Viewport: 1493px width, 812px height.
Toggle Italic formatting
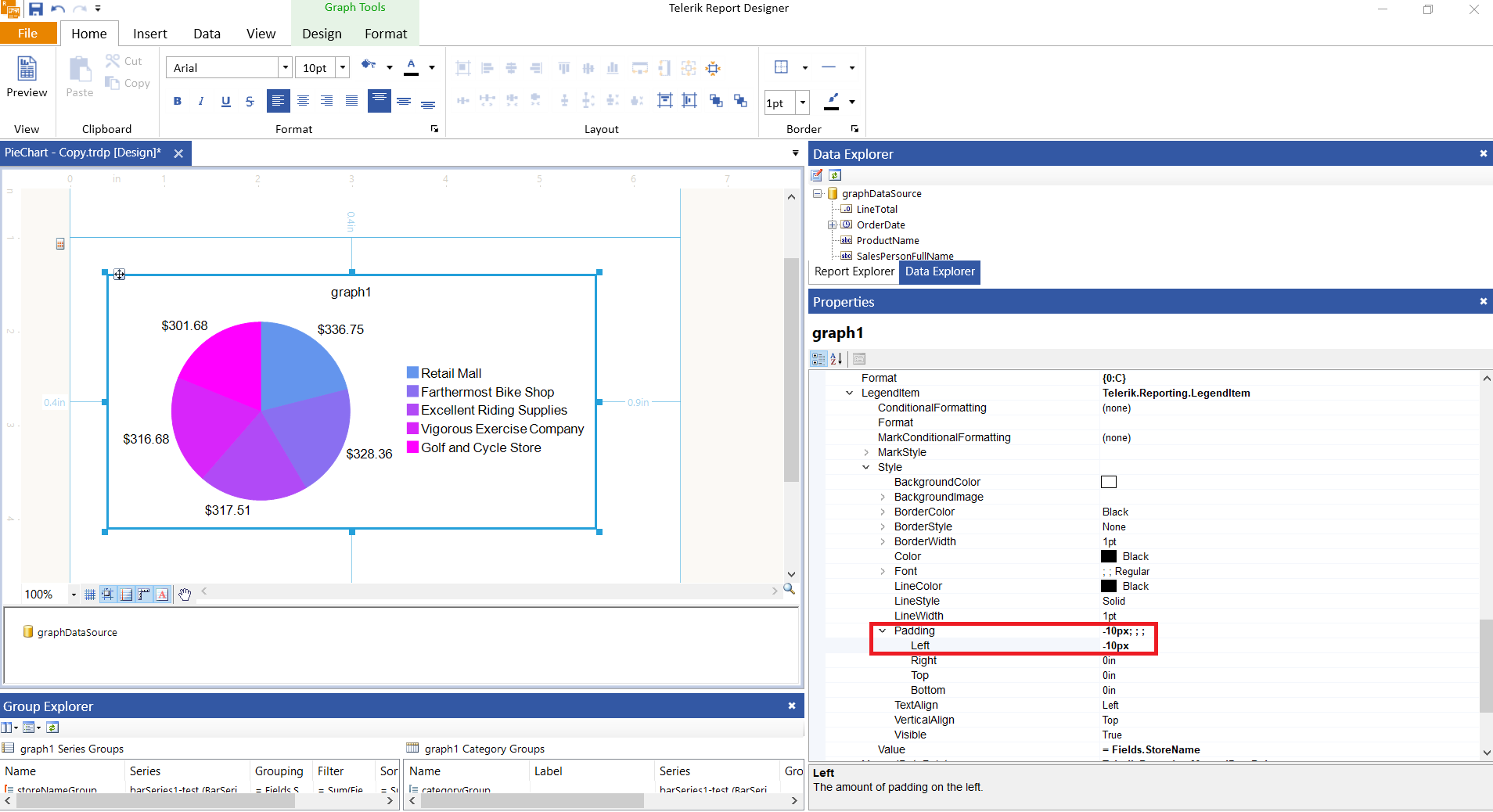pyautogui.click(x=201, y=101)
